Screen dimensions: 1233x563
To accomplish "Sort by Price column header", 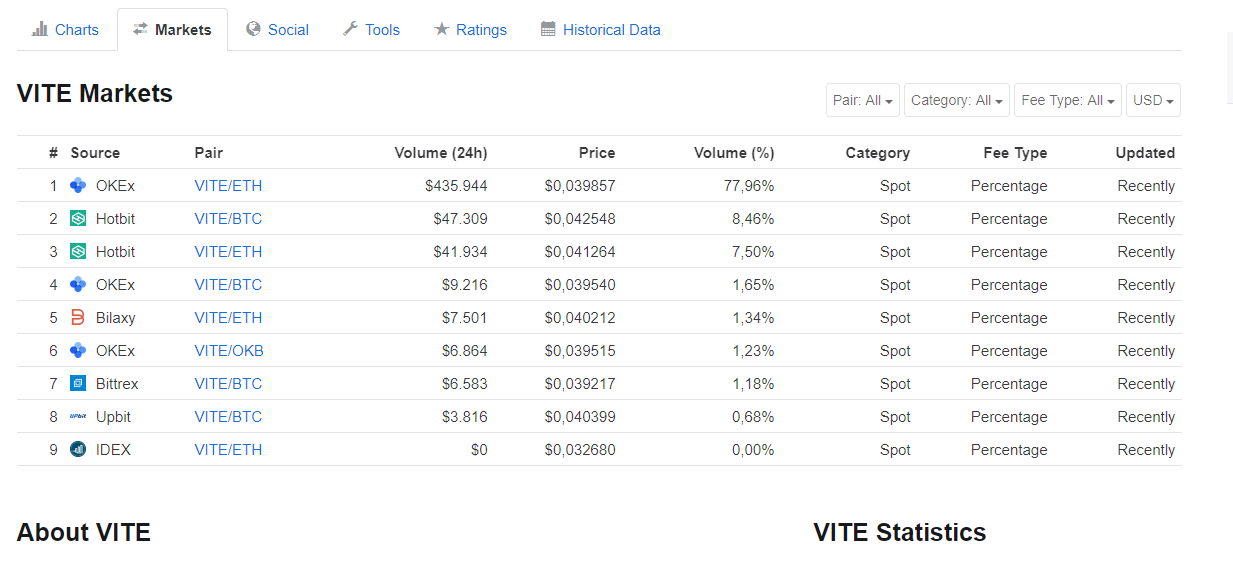I will (597, 153).
